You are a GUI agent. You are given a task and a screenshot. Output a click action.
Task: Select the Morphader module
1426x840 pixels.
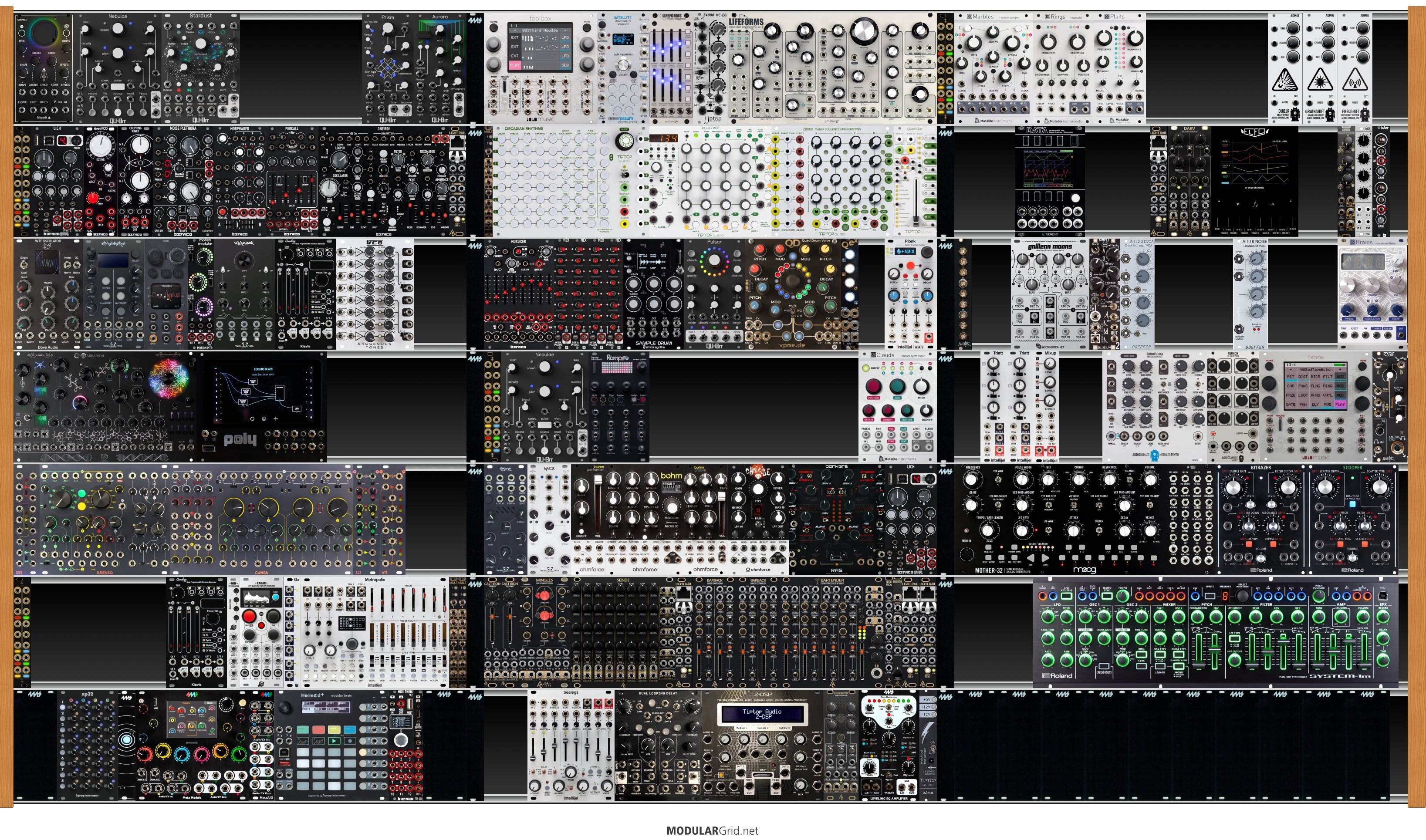tap(240, 181)
